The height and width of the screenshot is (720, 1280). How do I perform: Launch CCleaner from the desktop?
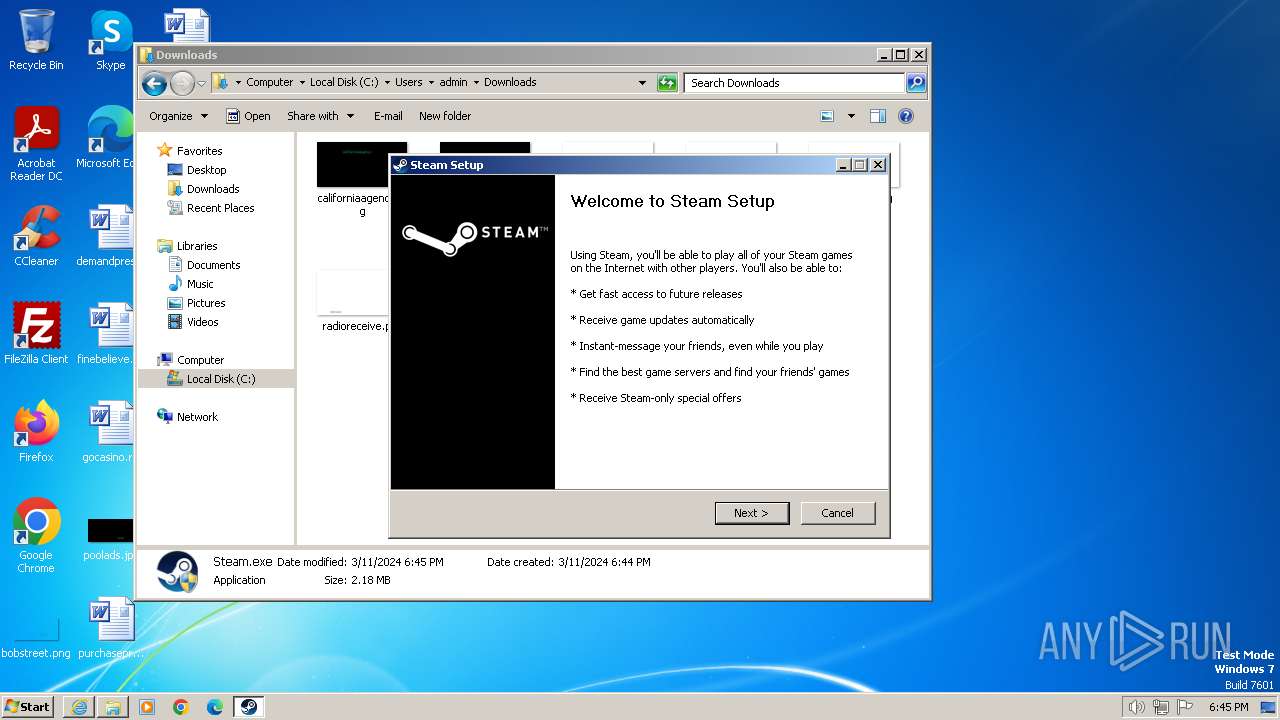[36, 236]
